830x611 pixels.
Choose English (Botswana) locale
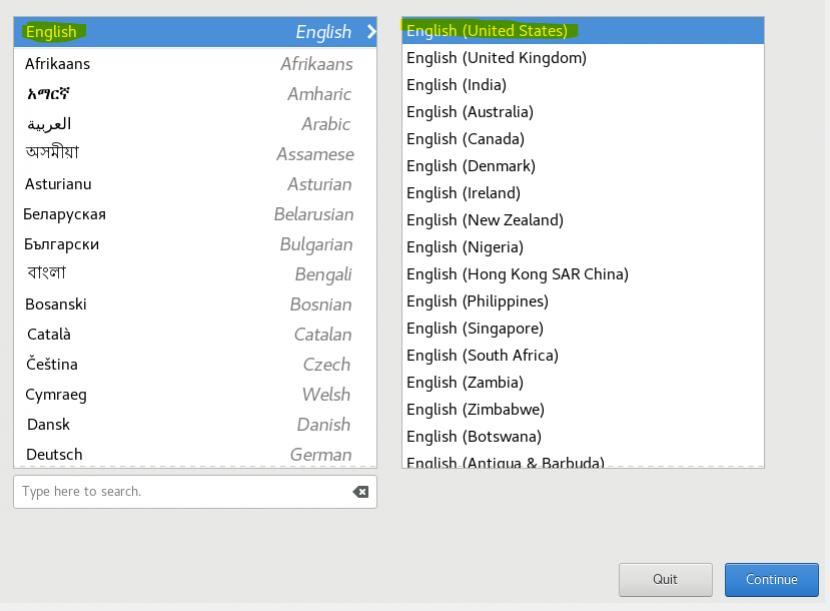(x=583, y=436)
